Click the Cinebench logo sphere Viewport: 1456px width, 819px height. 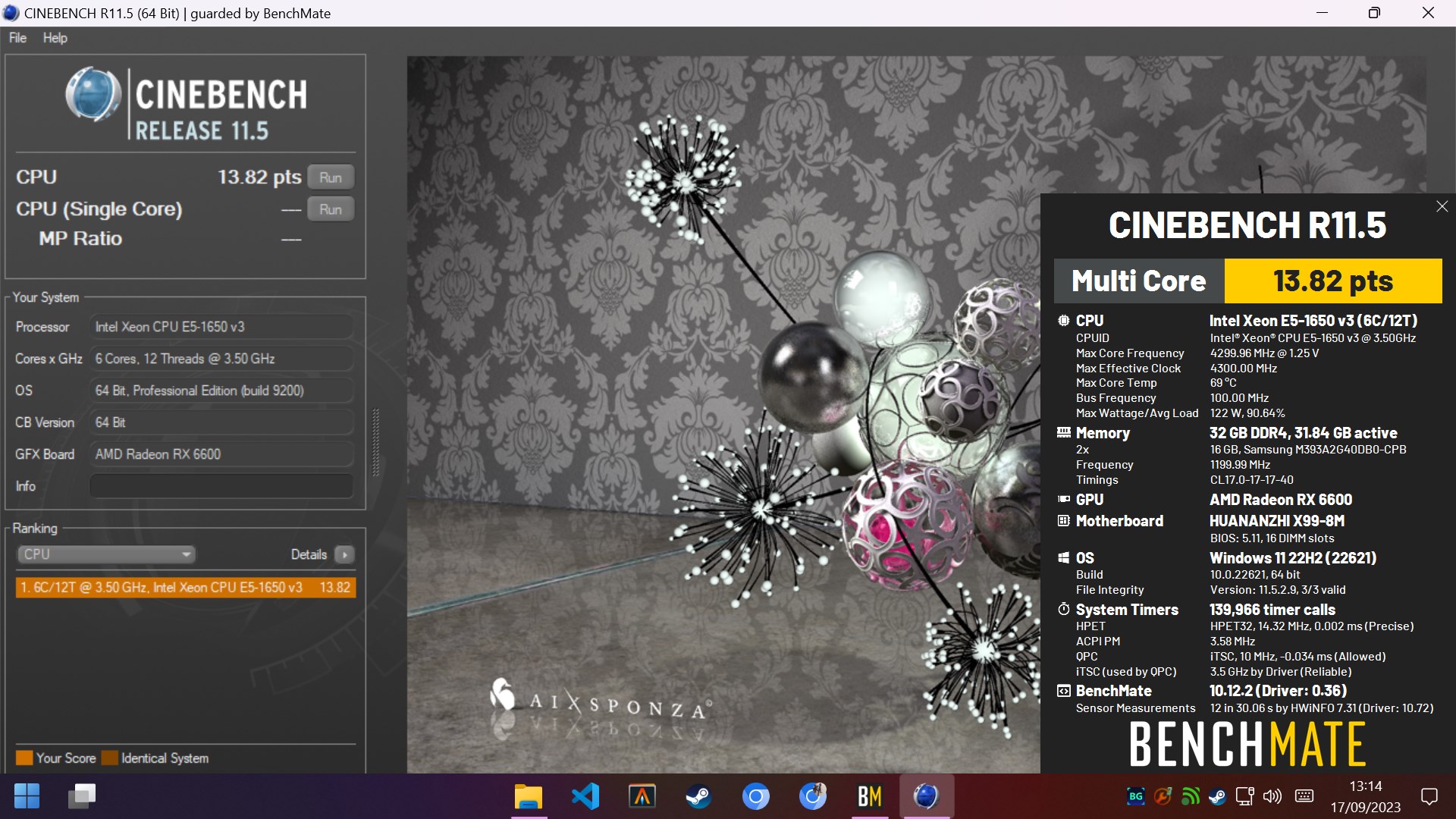93,96
